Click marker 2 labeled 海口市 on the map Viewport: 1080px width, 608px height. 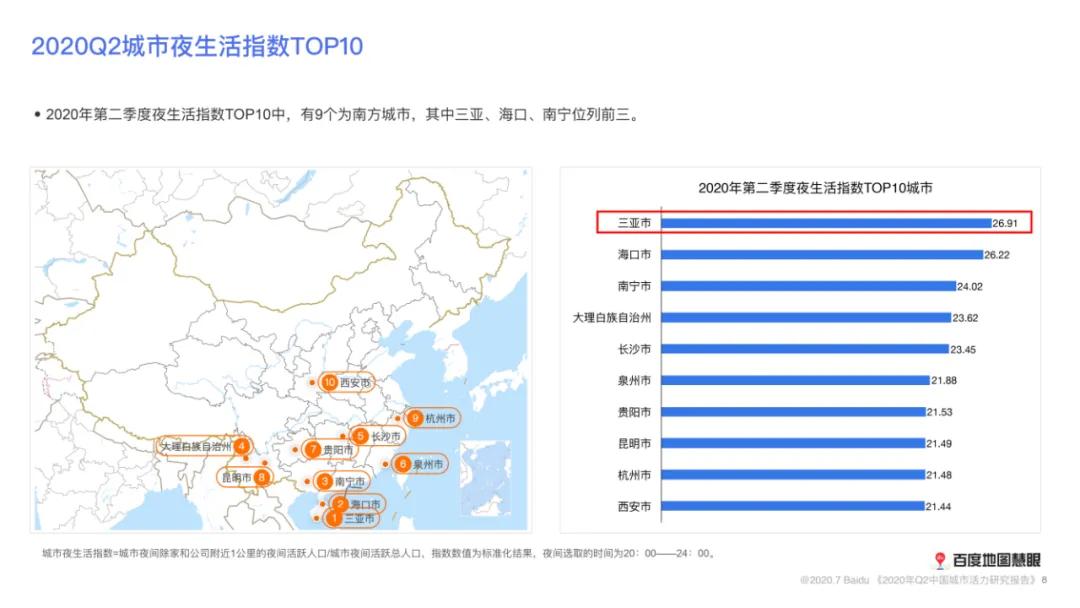click(340, 503)
